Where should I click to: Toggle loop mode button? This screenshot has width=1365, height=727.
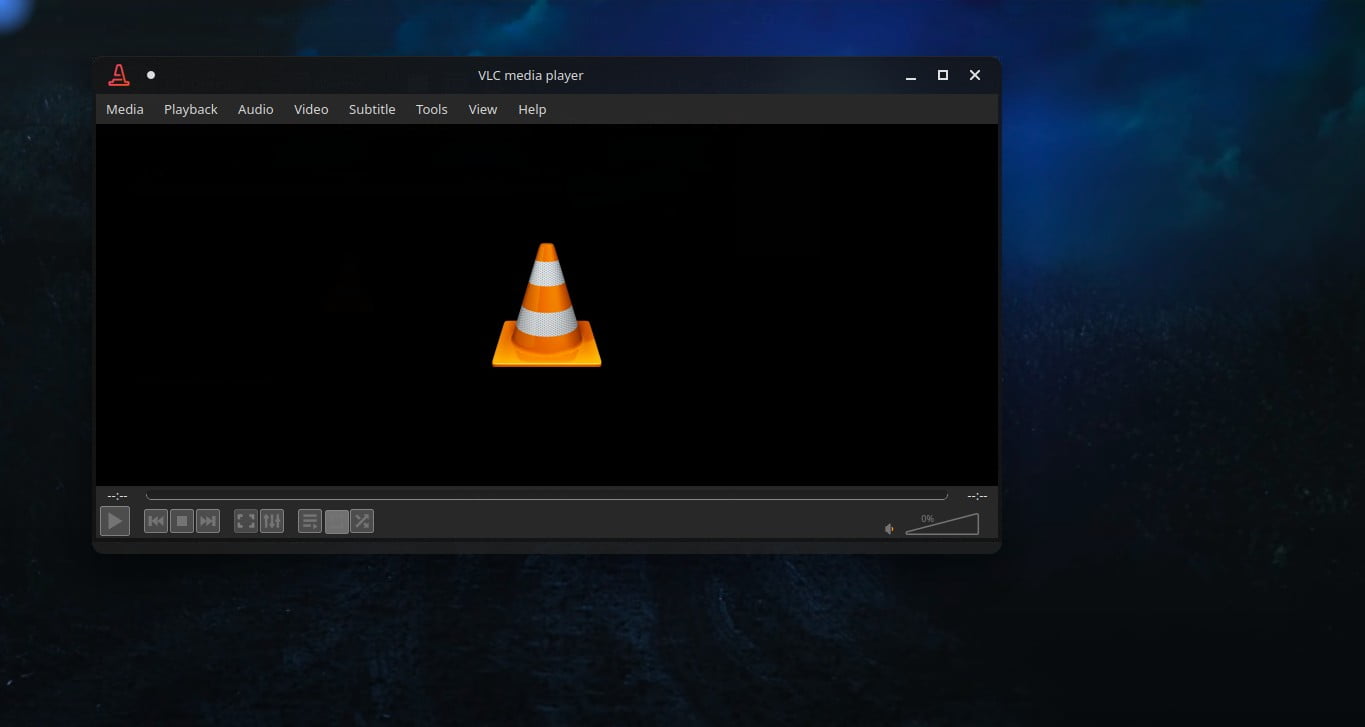(x=337, y=521)
